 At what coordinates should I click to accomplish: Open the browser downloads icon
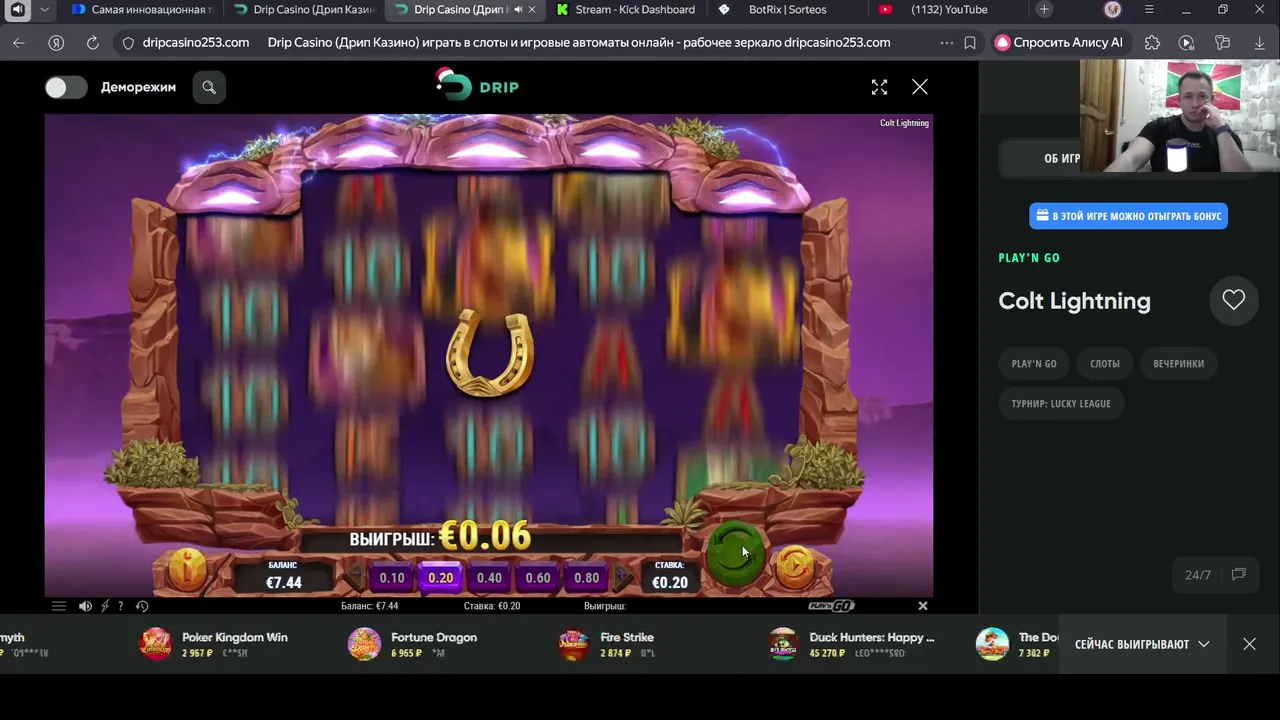pyautogui.click(x=1259, y=43)
